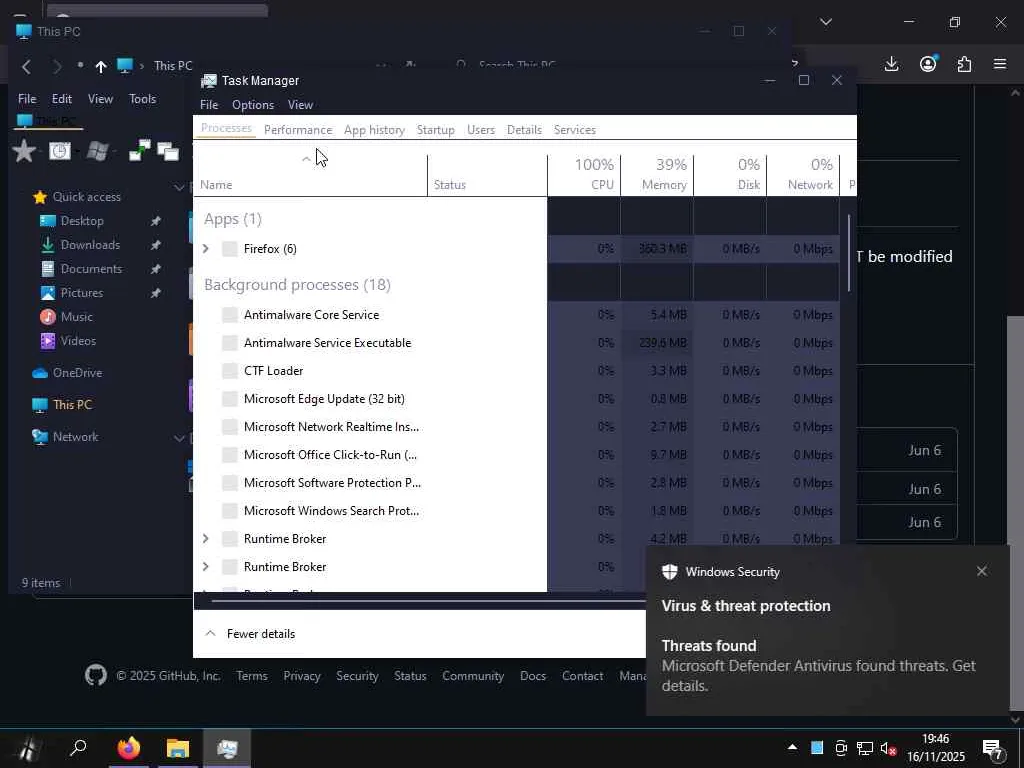This screenshot has width=1024, height=768.
Task: Select Documents in the navigation pane
Action: point(91,268)
